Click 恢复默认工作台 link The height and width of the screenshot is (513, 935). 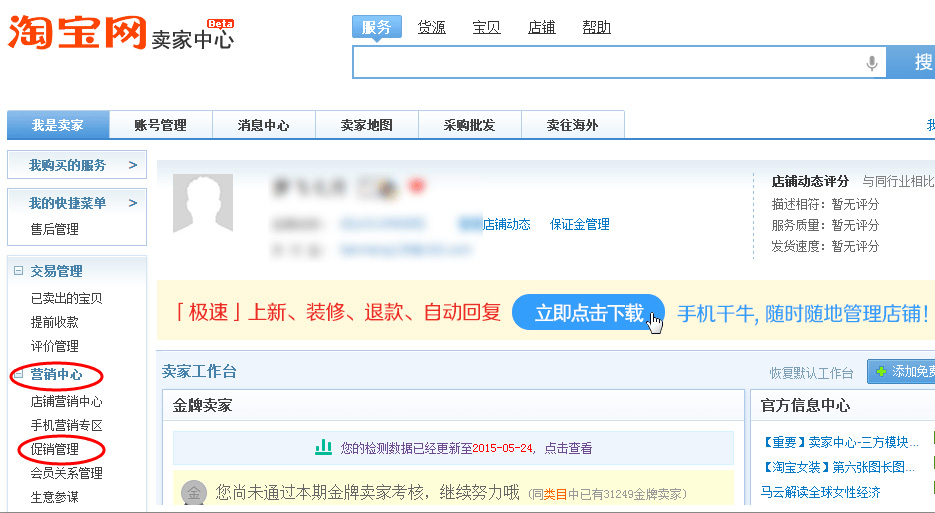(812, 373)
